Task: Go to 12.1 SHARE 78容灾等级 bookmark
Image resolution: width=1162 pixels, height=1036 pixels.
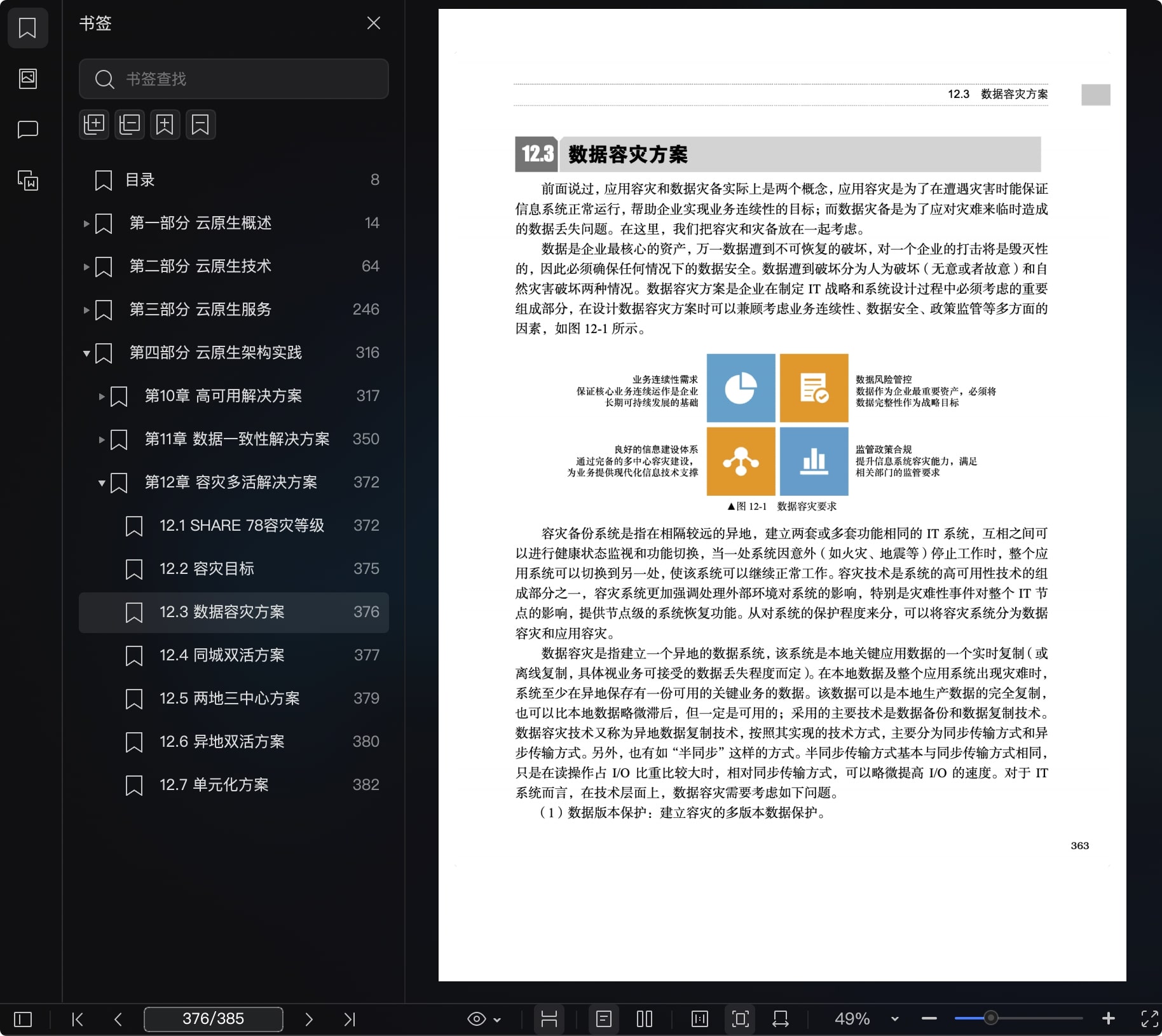Action: 234,526
